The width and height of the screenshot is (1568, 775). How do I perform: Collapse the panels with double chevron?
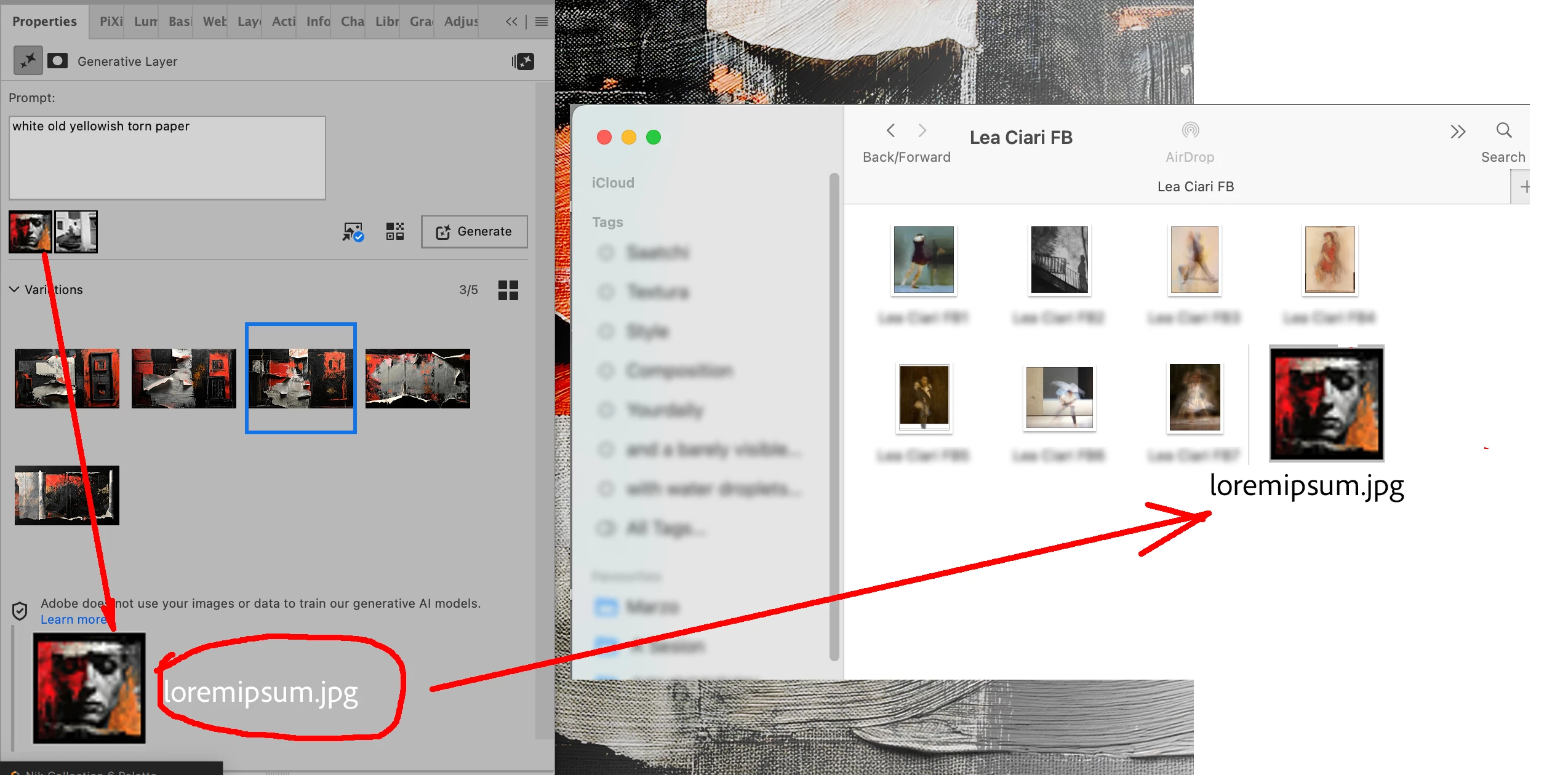click(511, 22)
